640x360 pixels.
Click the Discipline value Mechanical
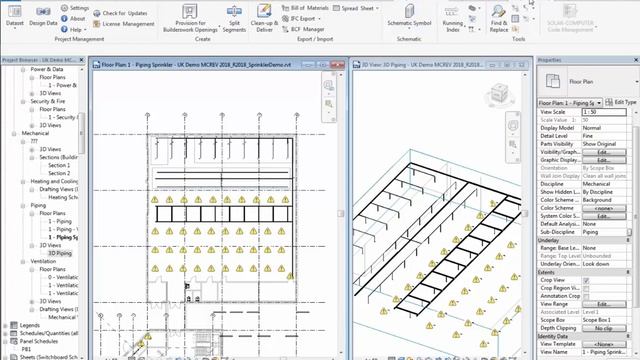click(604, 184)
